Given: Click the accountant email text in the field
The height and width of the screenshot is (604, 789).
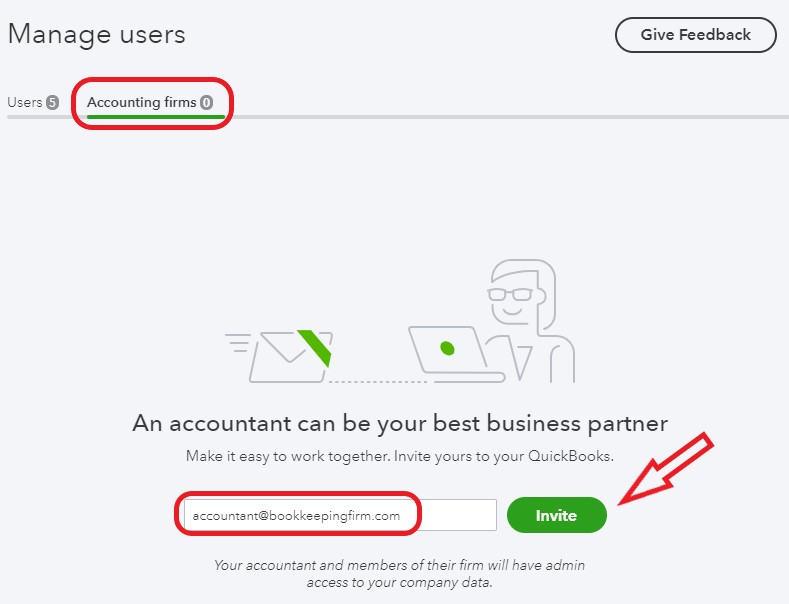Looking at the screenshot, I should click(296, 516).
